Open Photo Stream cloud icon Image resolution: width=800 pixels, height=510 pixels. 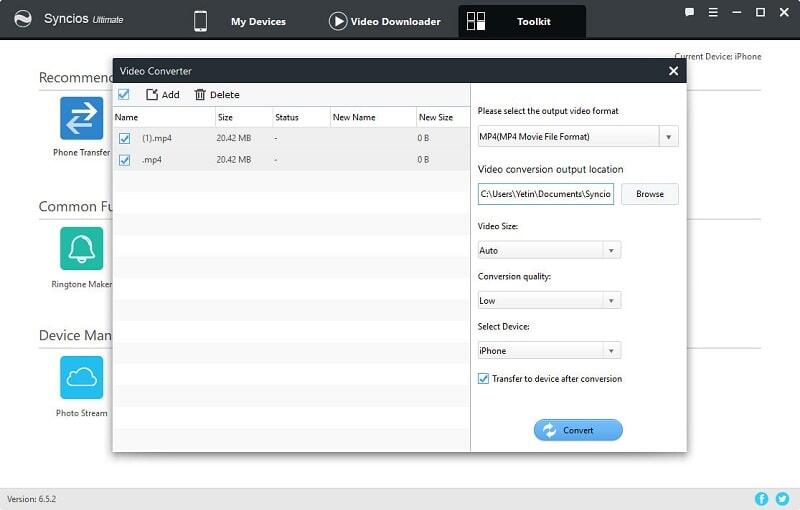[81, 377]
